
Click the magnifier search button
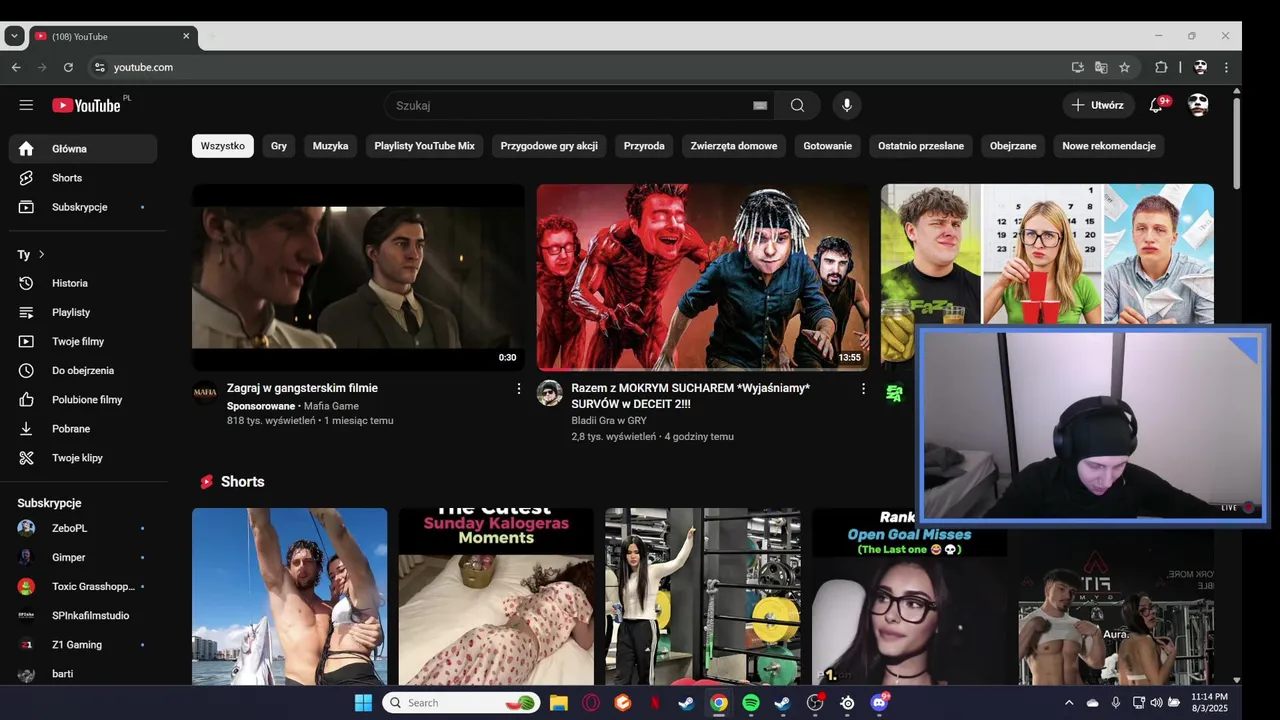tap(797, 105)
